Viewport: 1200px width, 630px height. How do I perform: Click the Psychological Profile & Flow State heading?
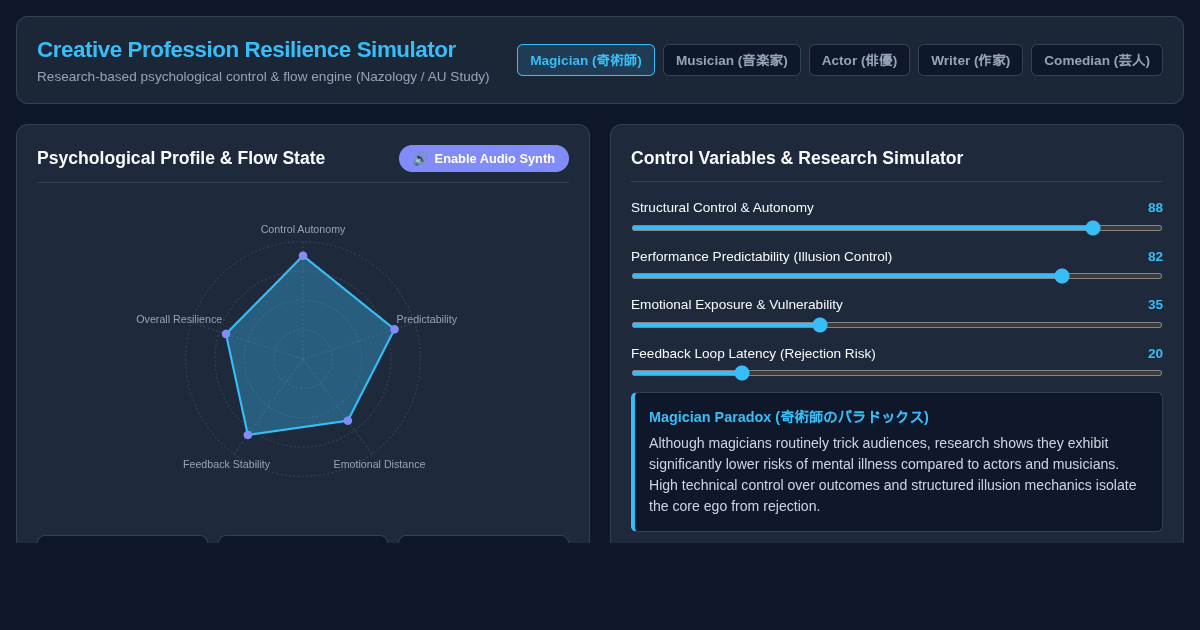[x=181, y=158]
